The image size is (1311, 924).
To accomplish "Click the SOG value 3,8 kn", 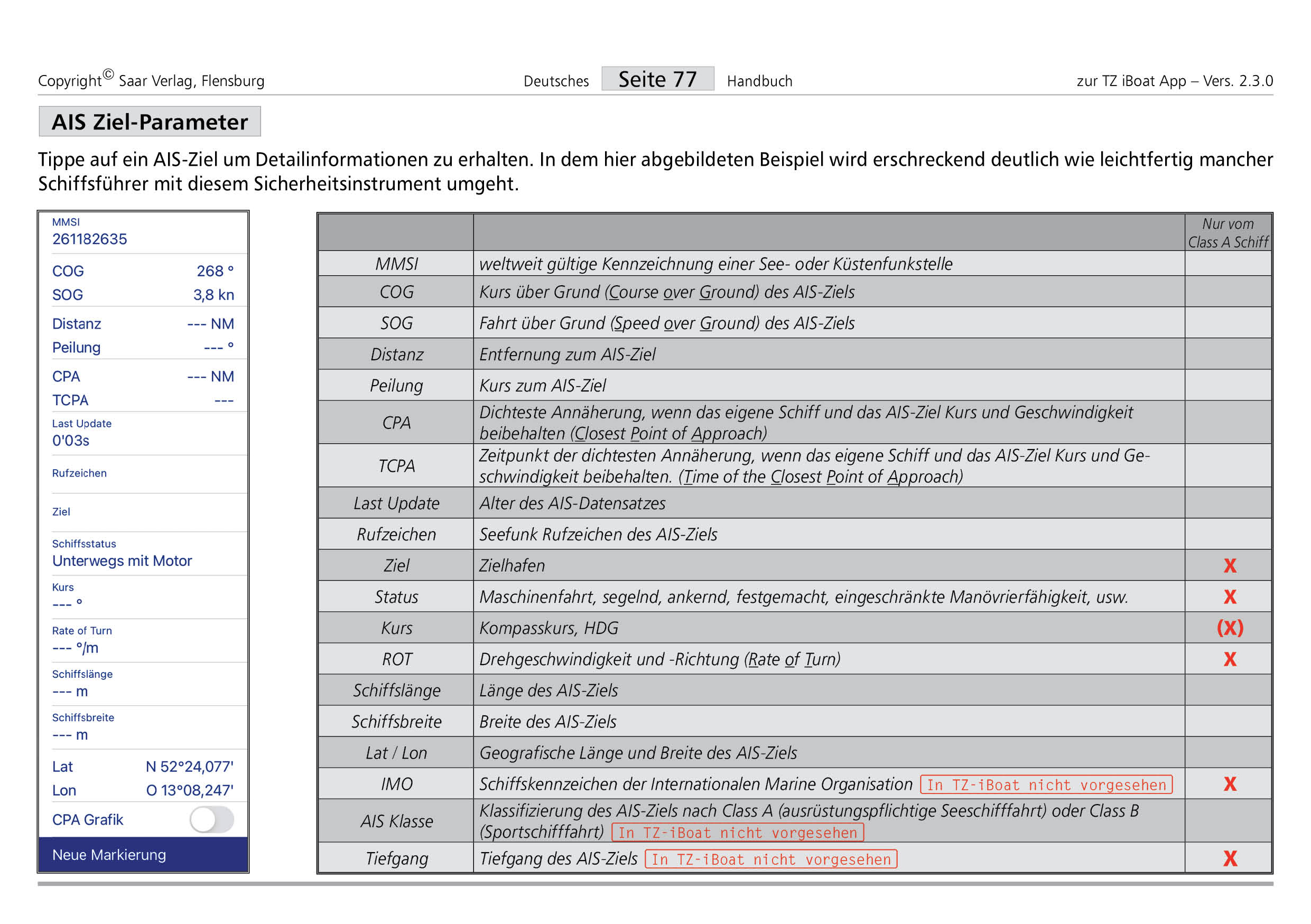I will pyautogui.click(x=213, y=295).
